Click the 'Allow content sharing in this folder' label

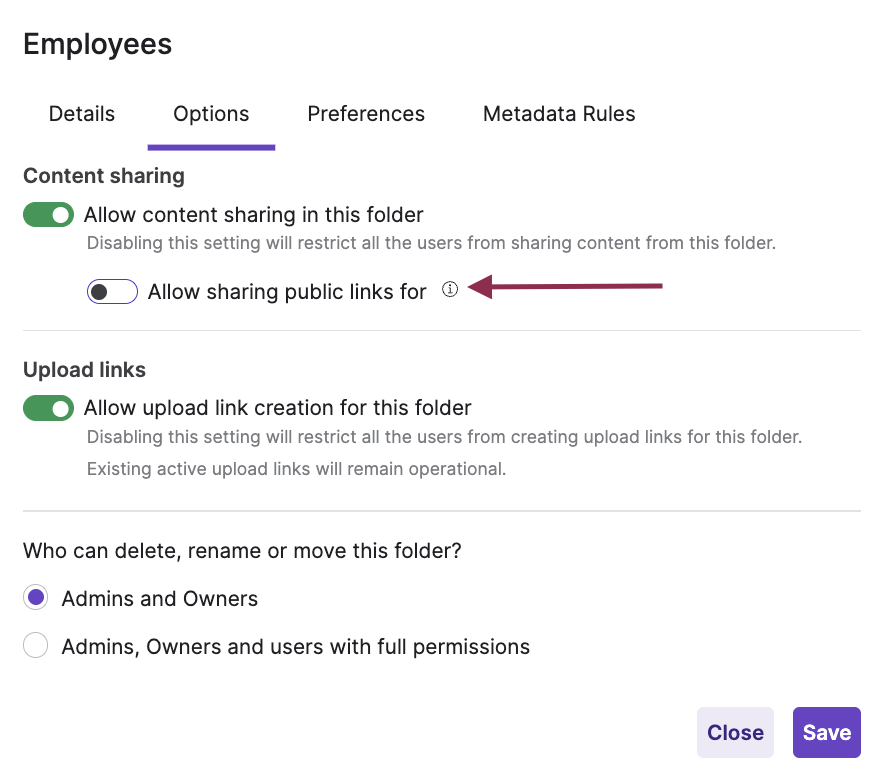click(x=254, y=215)
